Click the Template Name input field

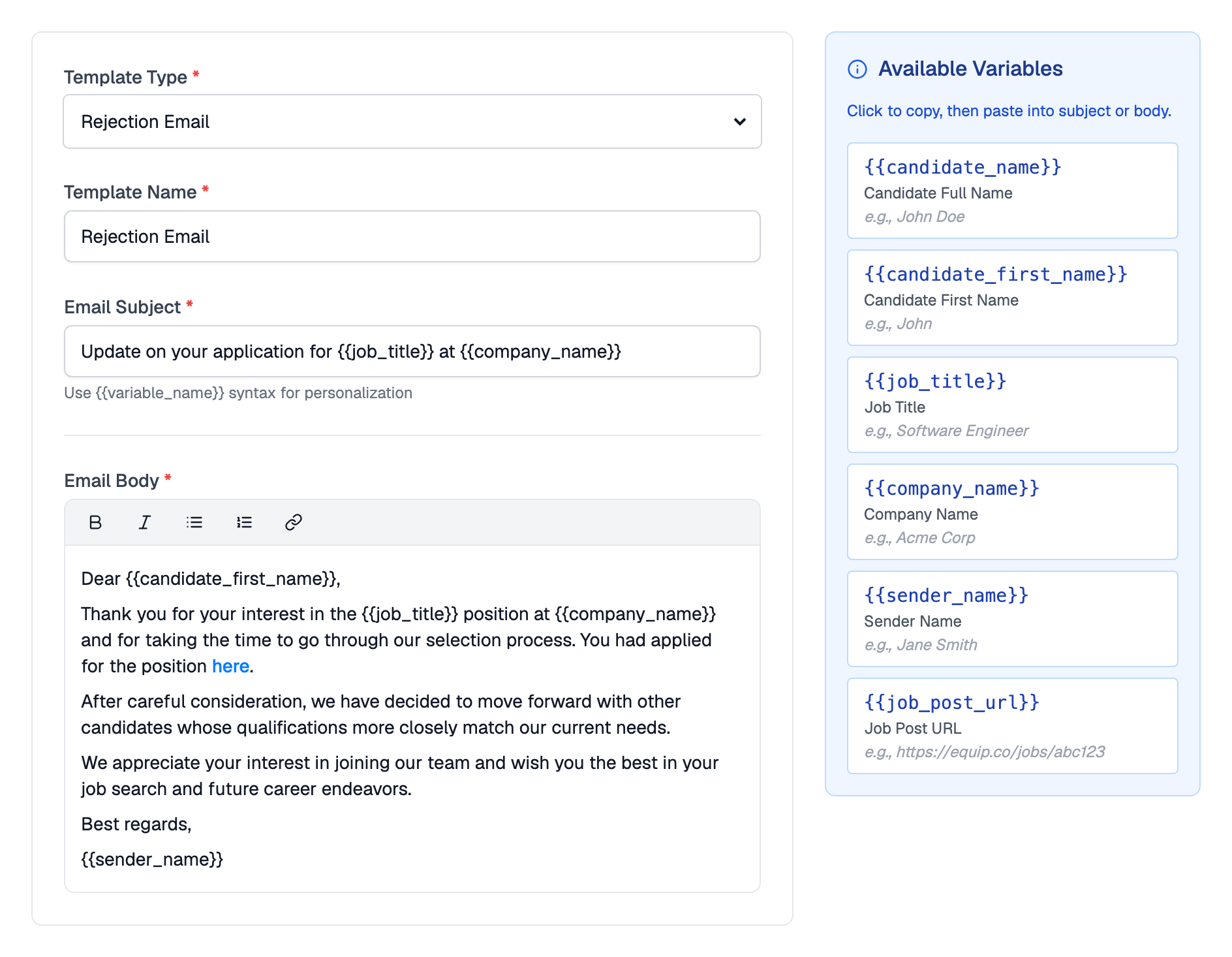tap(412, 236)
